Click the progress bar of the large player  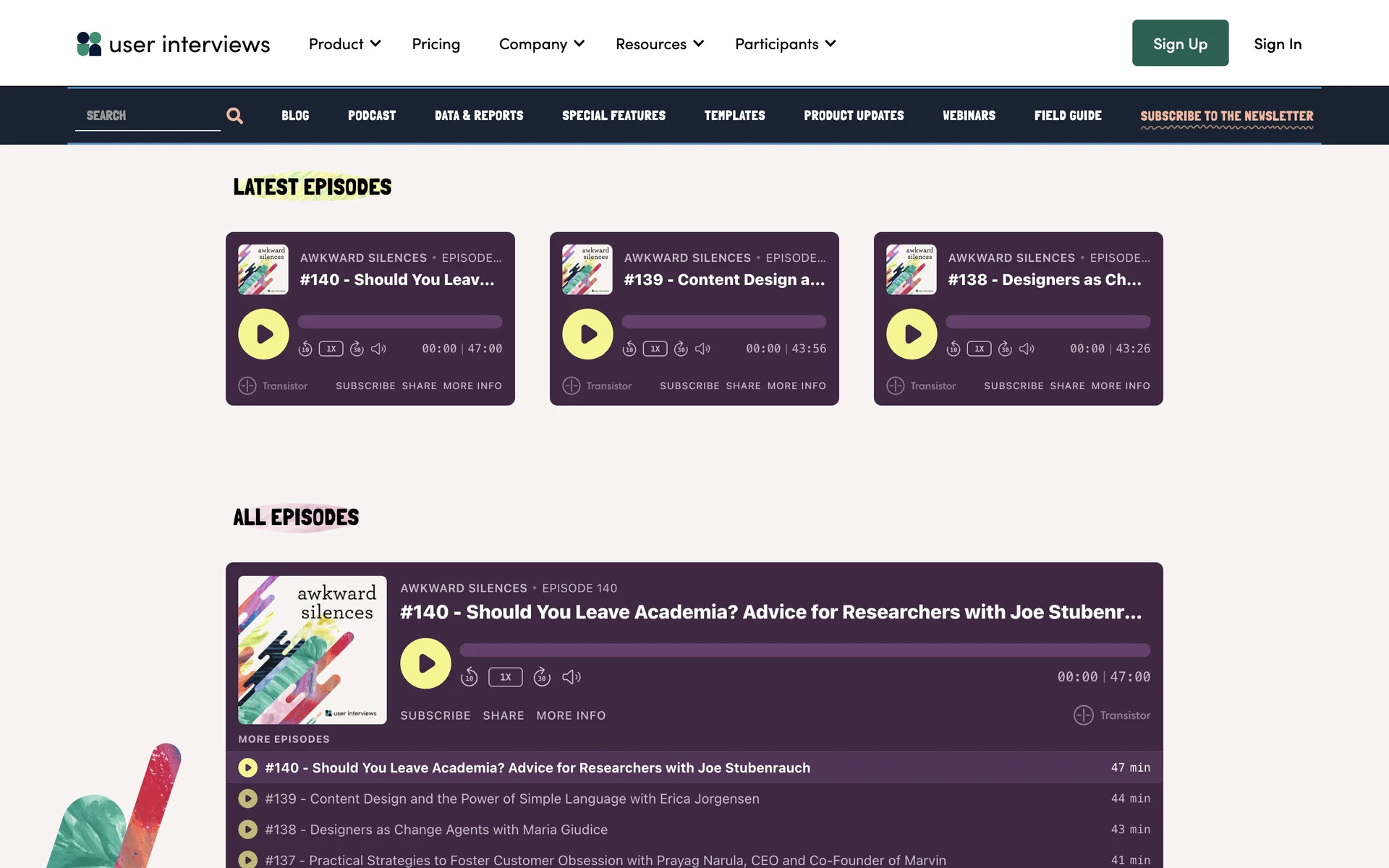804,650
